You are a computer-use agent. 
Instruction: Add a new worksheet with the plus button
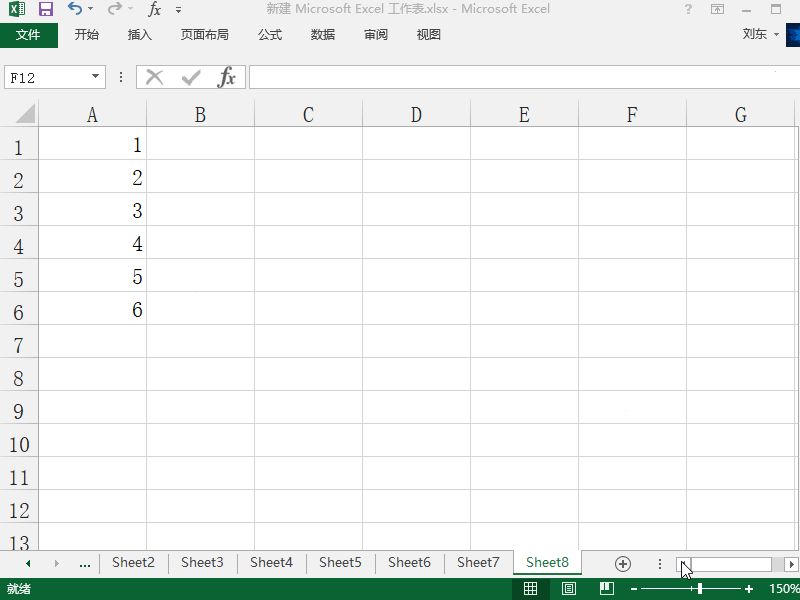point(622,563)
